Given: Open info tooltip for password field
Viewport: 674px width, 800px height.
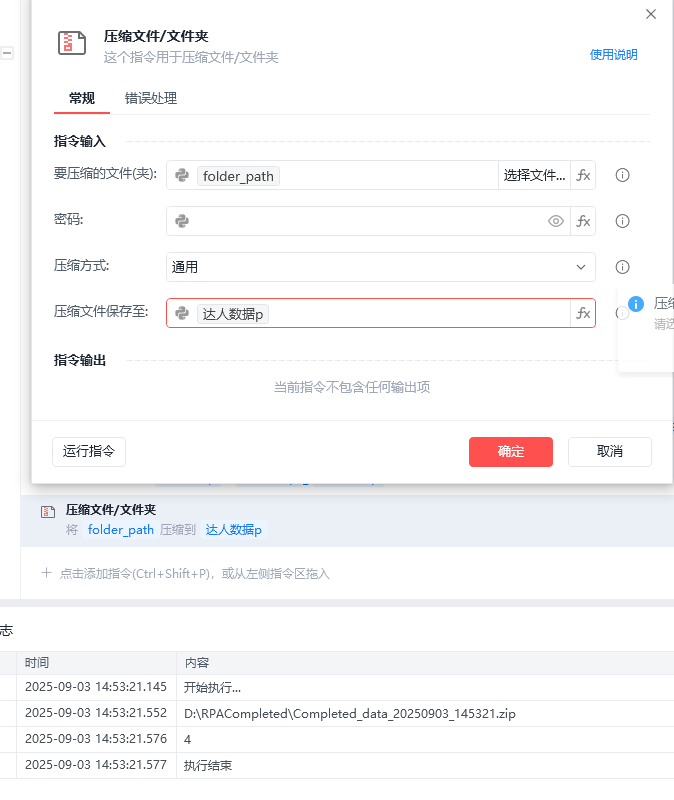Looking at the screenshot, I should pos(622,221).
